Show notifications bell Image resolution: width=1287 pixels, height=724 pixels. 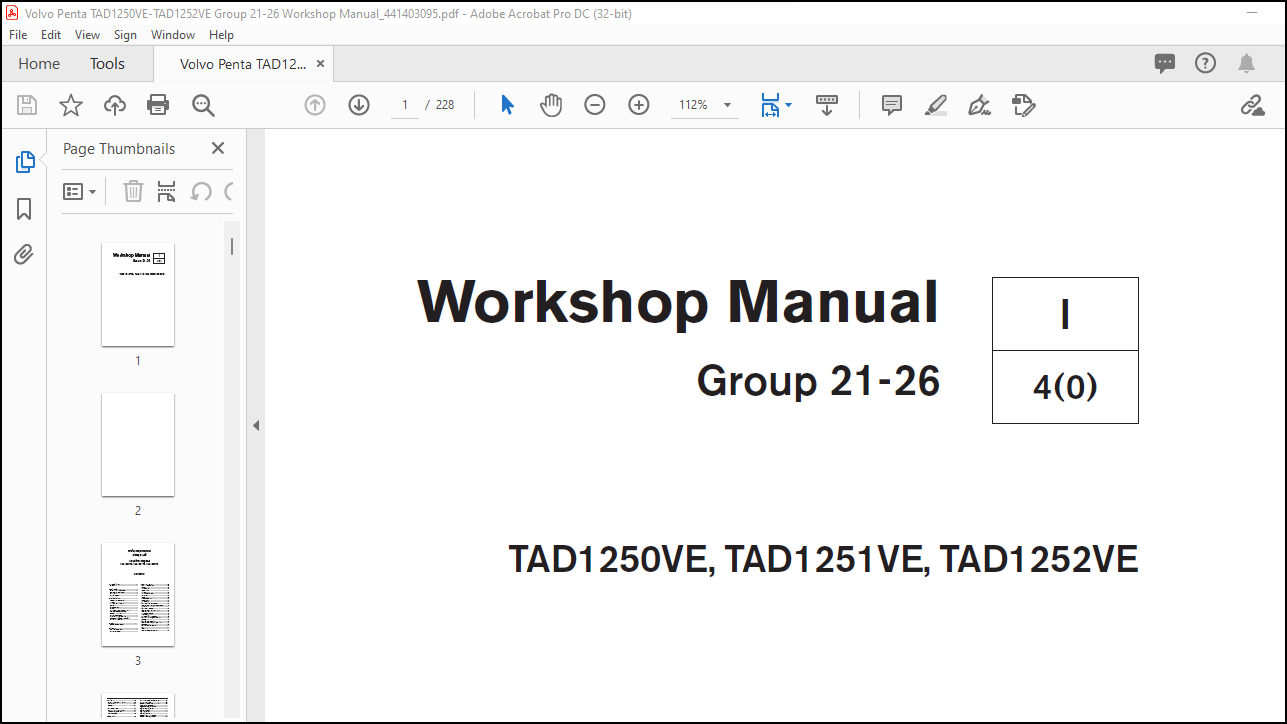point(1246,63)
